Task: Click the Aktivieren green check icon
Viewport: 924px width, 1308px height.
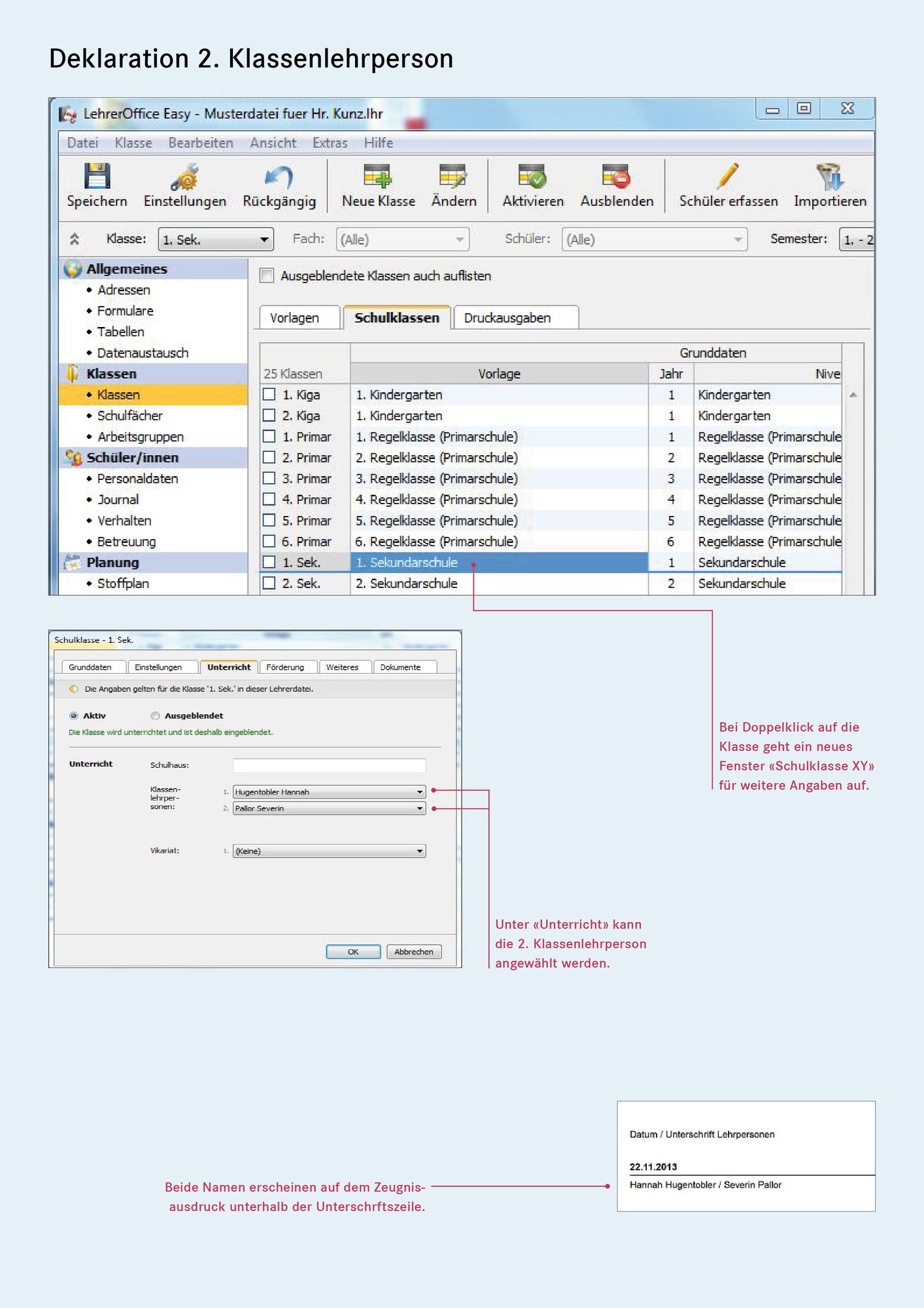Action: pyautogui.click(x=532, y=177)
